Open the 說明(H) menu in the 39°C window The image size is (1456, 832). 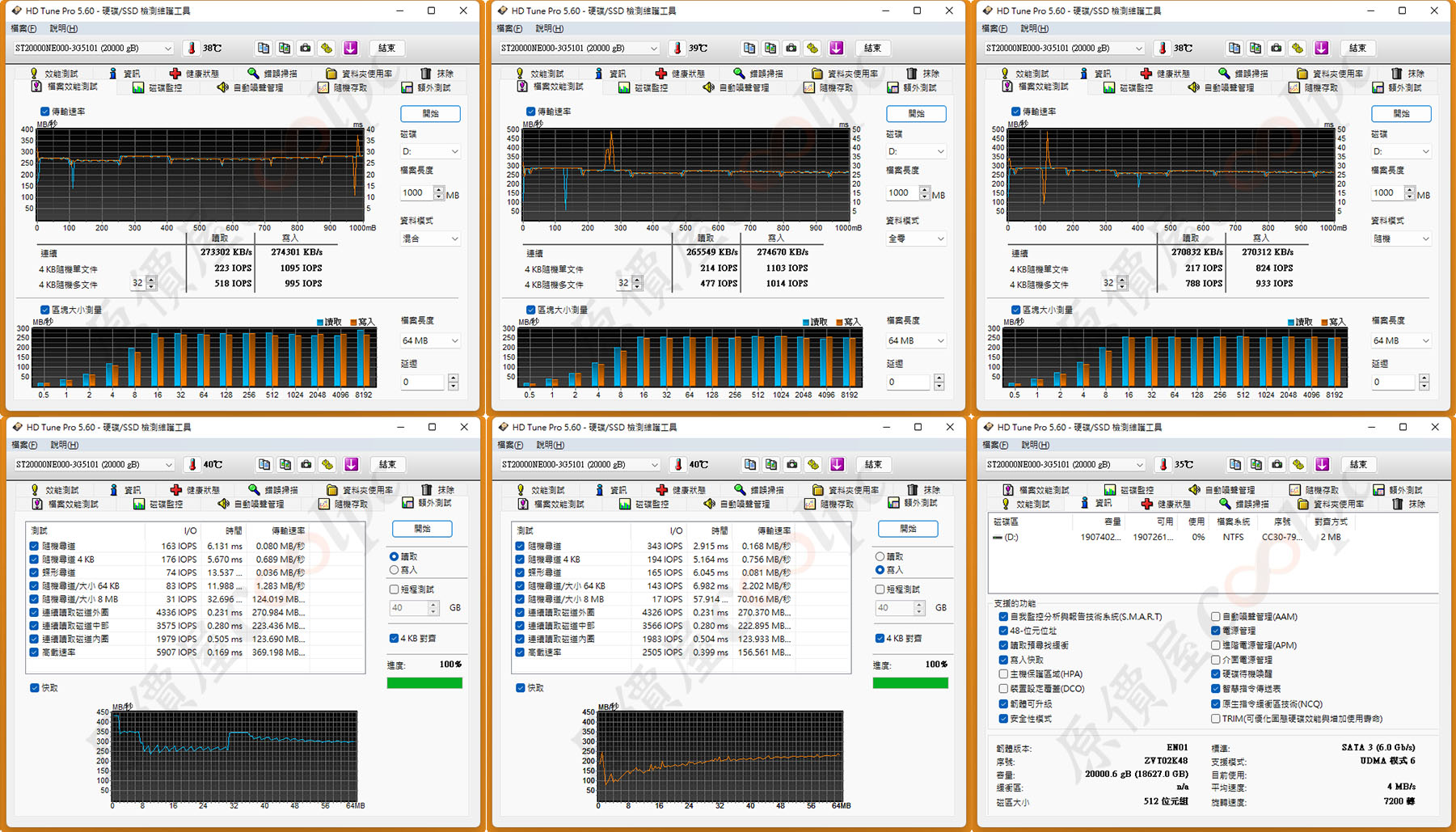[x=550, y=28]
